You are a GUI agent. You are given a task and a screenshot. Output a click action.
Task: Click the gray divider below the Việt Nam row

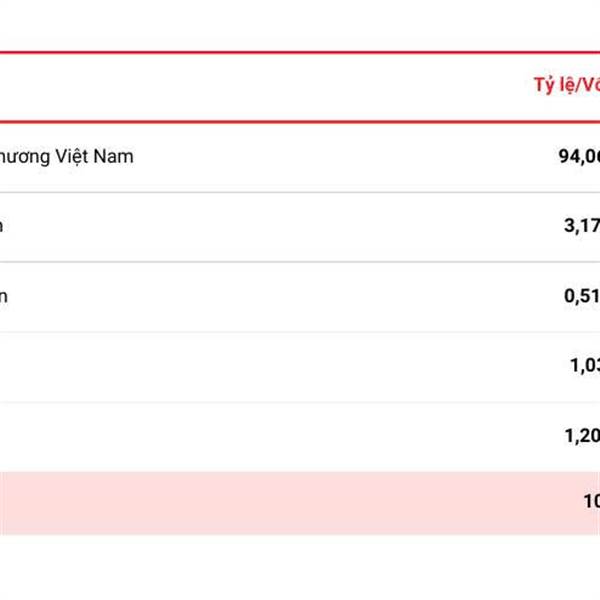(x=300, y=192)
